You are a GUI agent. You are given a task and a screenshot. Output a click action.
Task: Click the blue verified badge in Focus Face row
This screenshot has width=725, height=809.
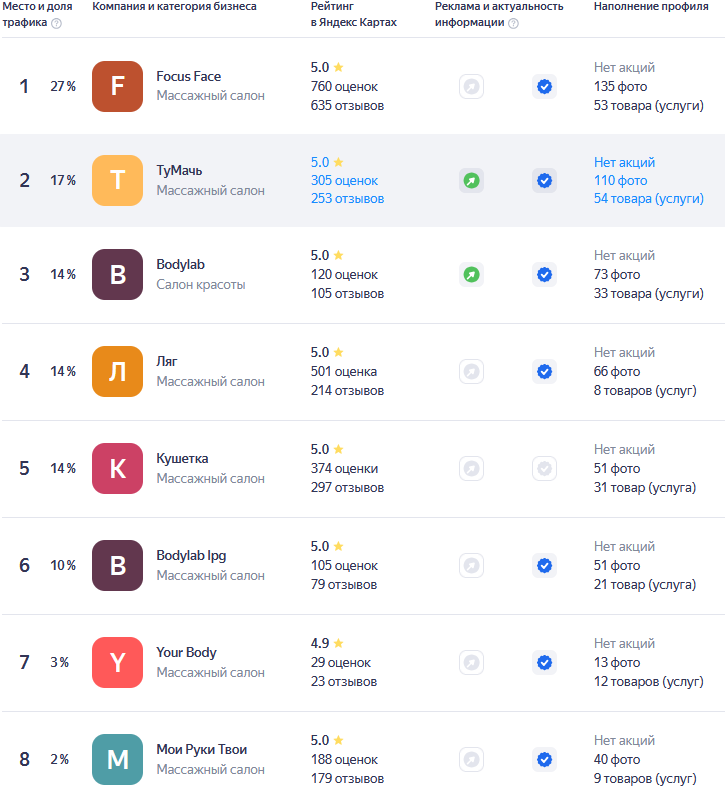[544, 86]
